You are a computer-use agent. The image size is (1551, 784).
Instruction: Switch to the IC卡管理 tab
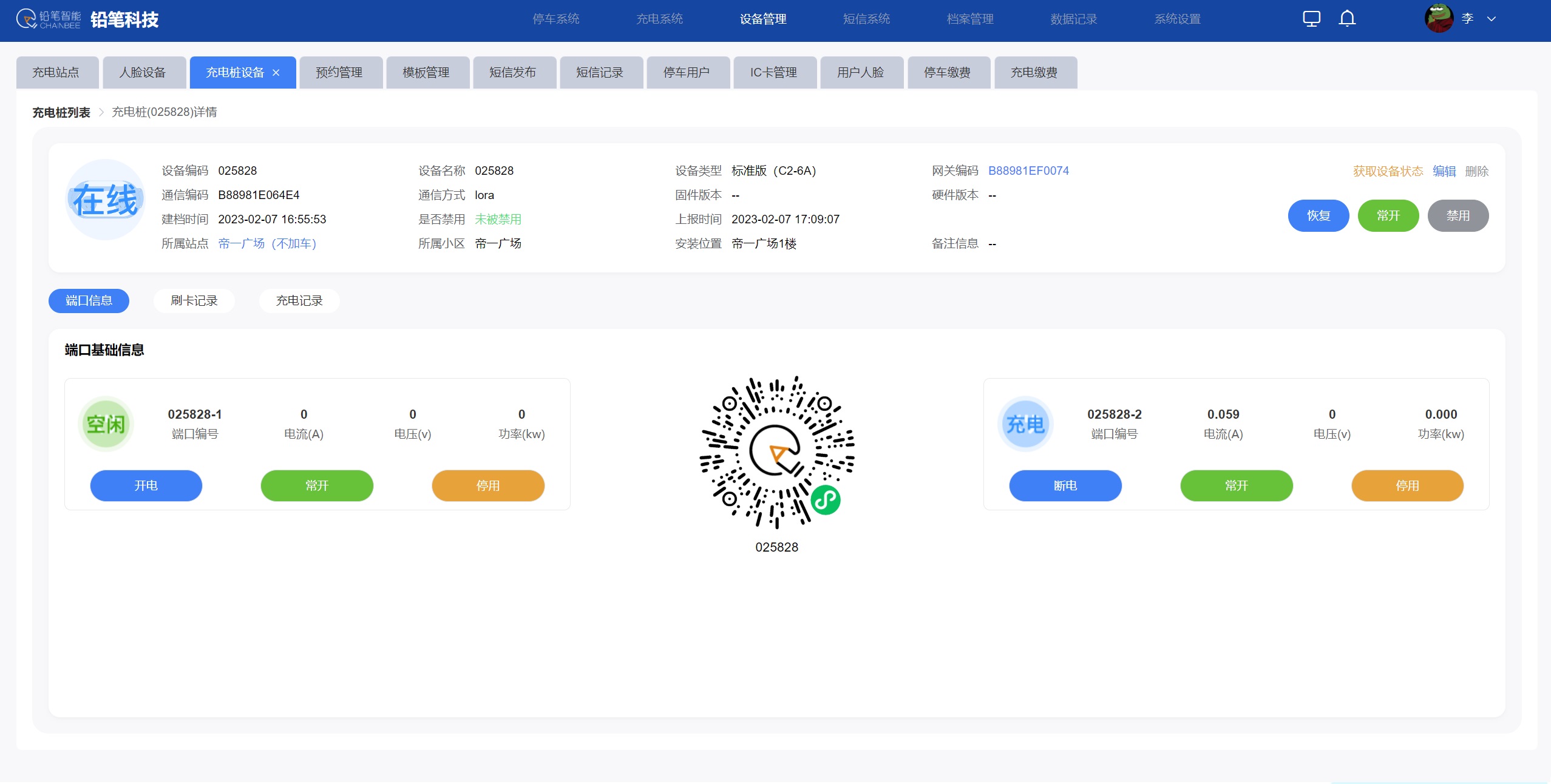(774, 73)
